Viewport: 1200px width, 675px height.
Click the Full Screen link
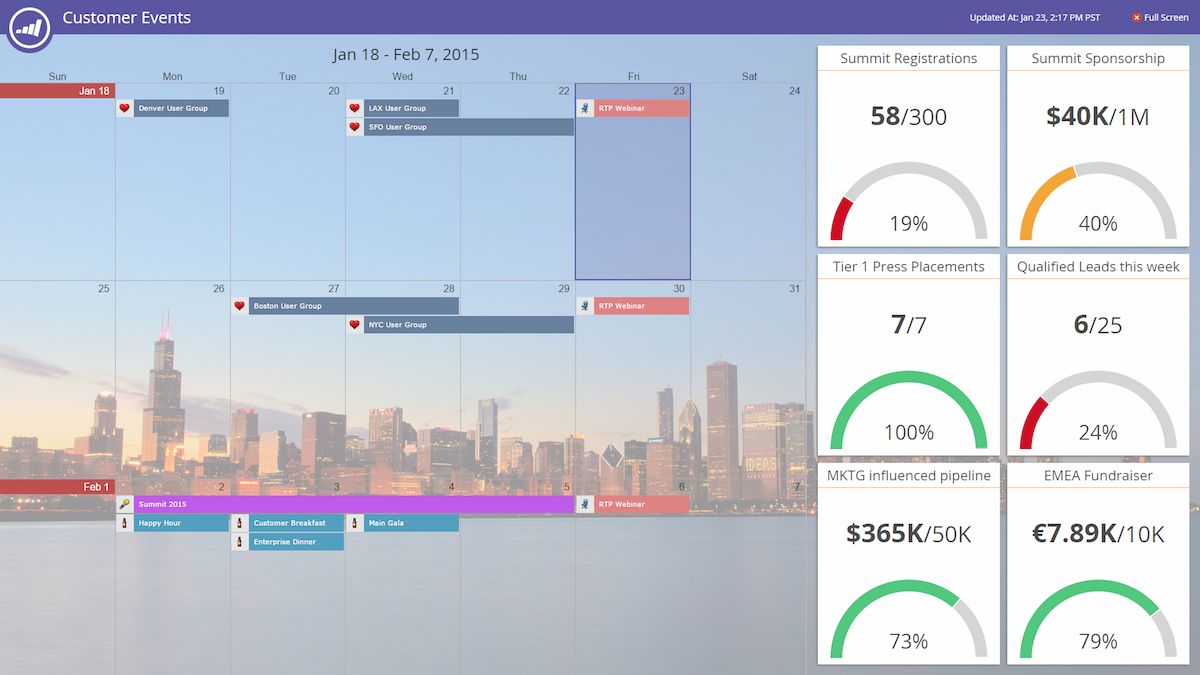click(1166, 18)
